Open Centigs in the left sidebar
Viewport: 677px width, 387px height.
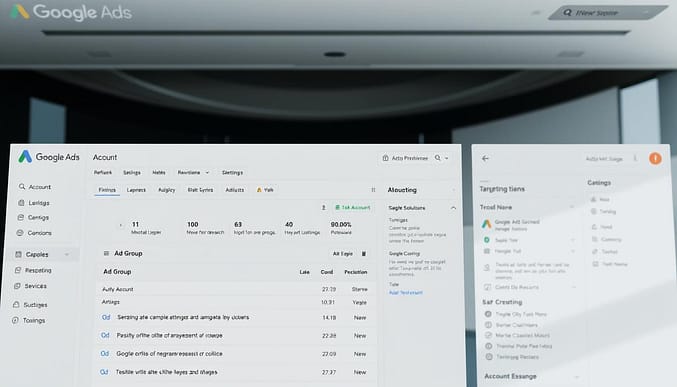pyautogui.click(x=33, y=217)
